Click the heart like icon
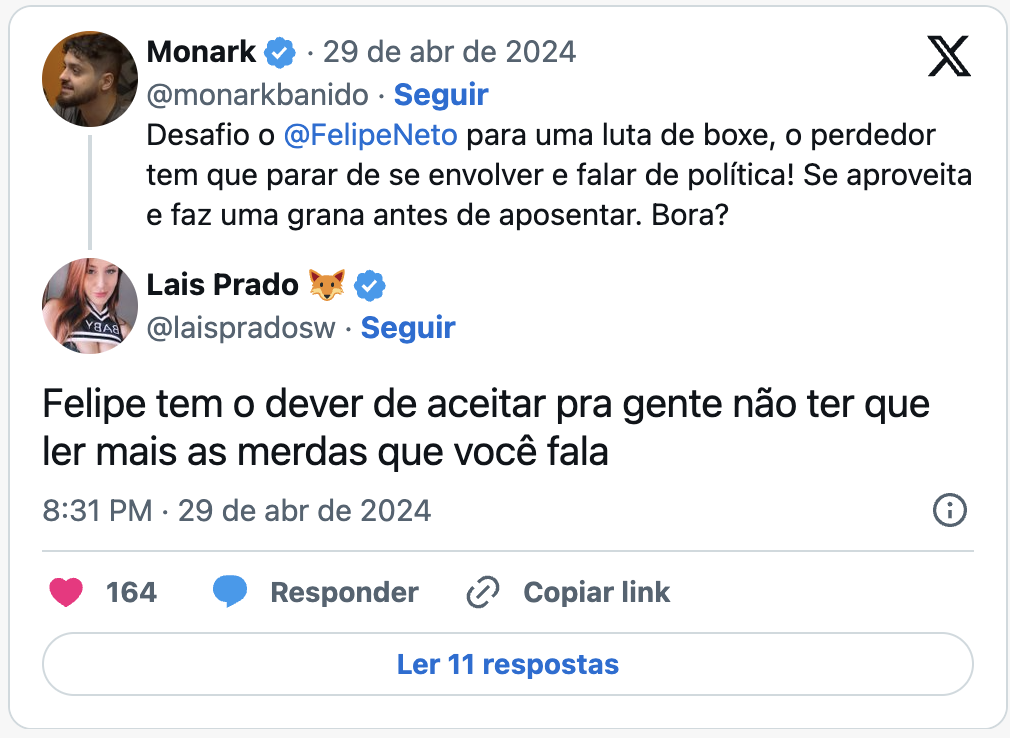Screen dimensions: 1010x738 click(x=66, y=592)
